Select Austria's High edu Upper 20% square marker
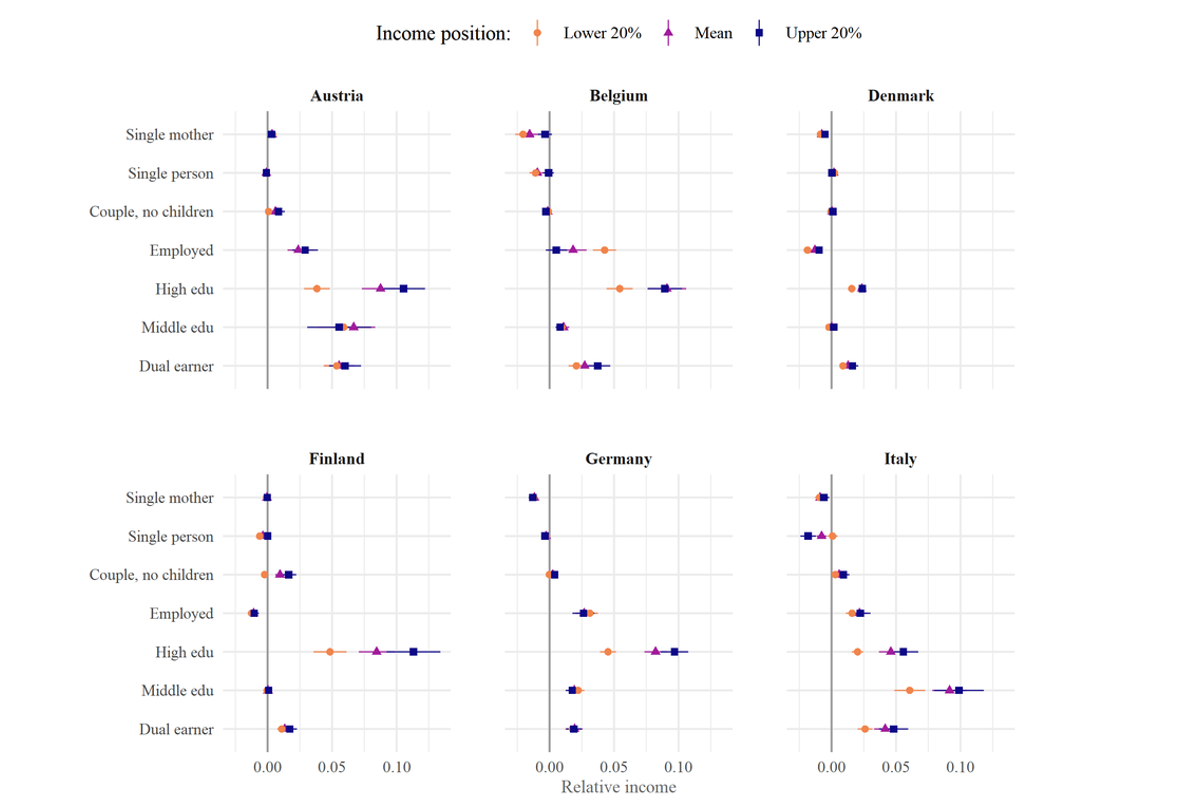 tap(404, 288)
